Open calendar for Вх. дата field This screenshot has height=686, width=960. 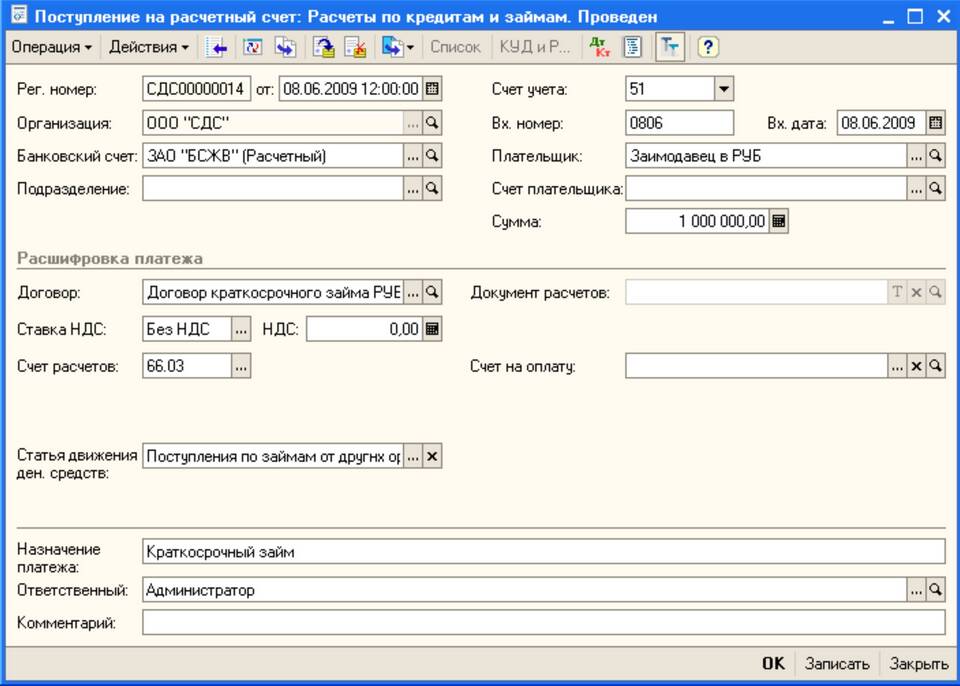[935, 123]
